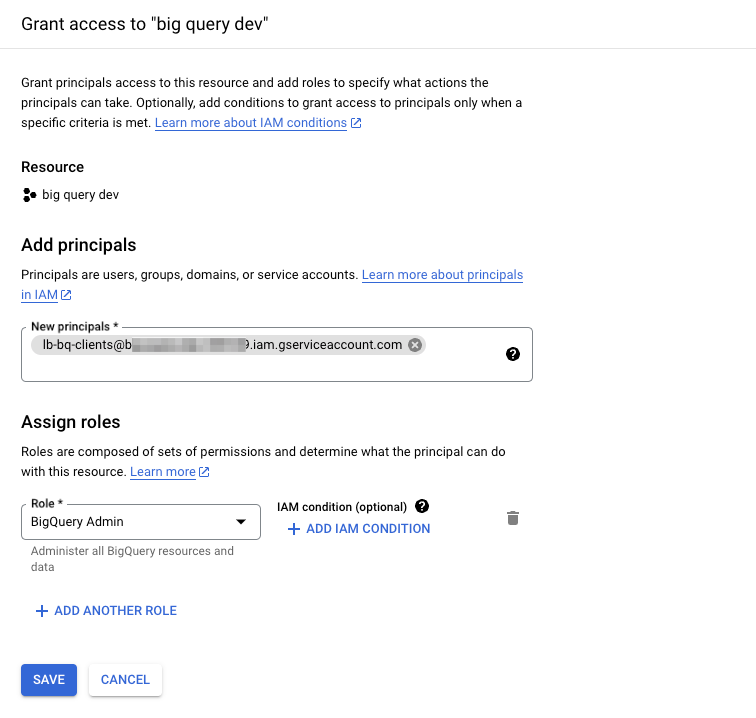This screenshot has width=756, height=718.
Task: Click external-link icon after Assign roles Learn more
Action: click(x=204, y=472)
